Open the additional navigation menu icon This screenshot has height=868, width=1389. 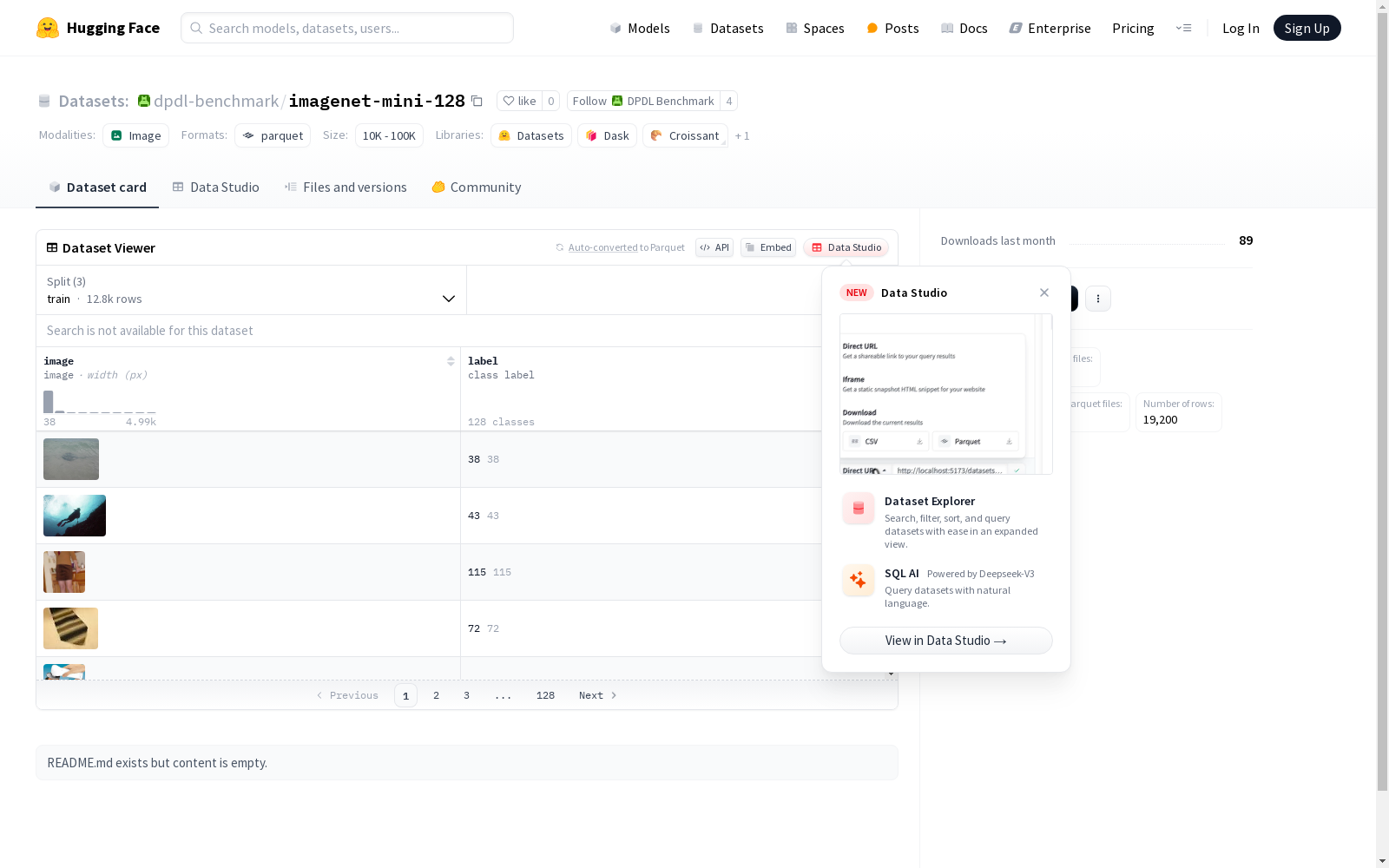tap(1183, 28)
